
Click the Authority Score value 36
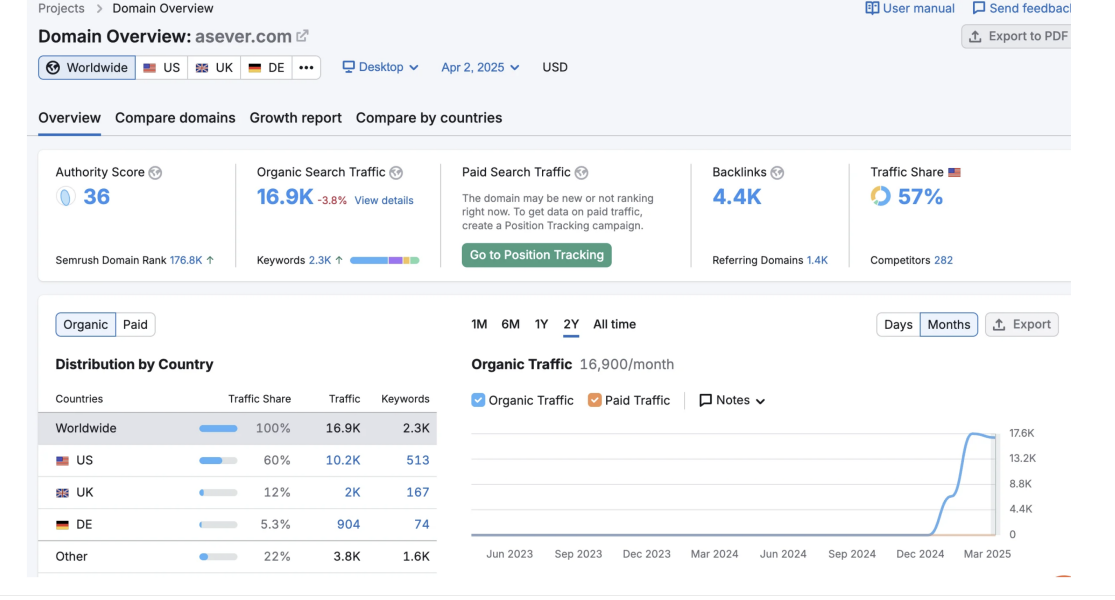pyautogui.click(x=97, y=197)
